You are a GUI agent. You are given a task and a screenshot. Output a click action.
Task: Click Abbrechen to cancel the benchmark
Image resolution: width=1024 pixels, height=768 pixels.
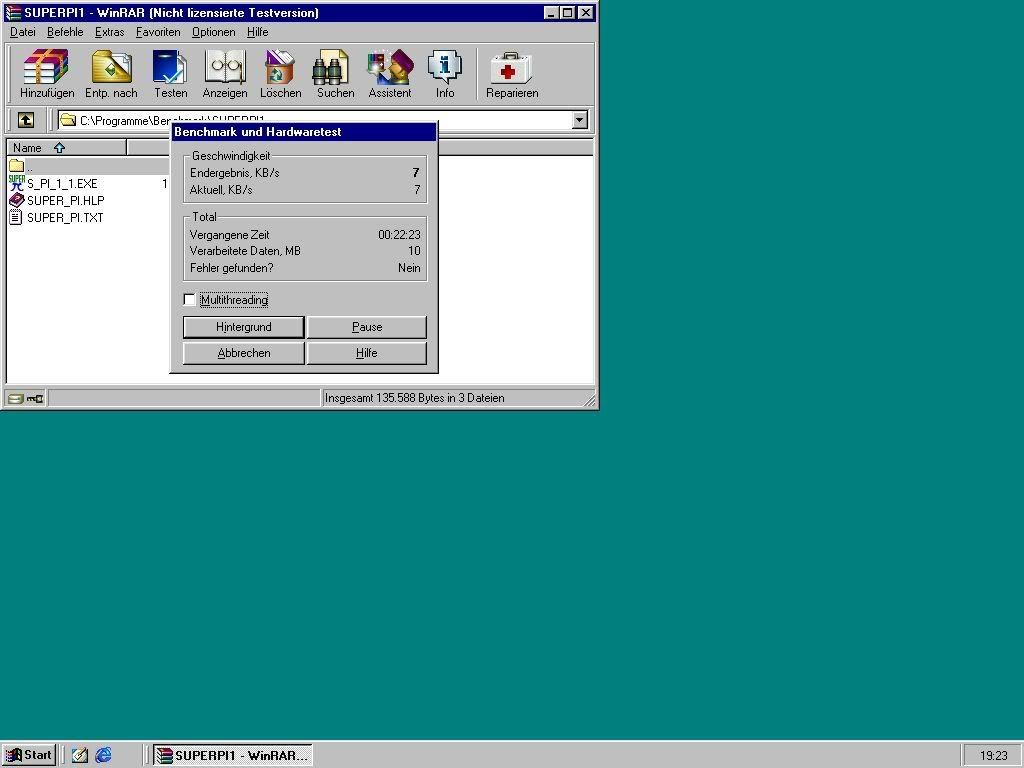pyautogui.click(x=244, y=353)
